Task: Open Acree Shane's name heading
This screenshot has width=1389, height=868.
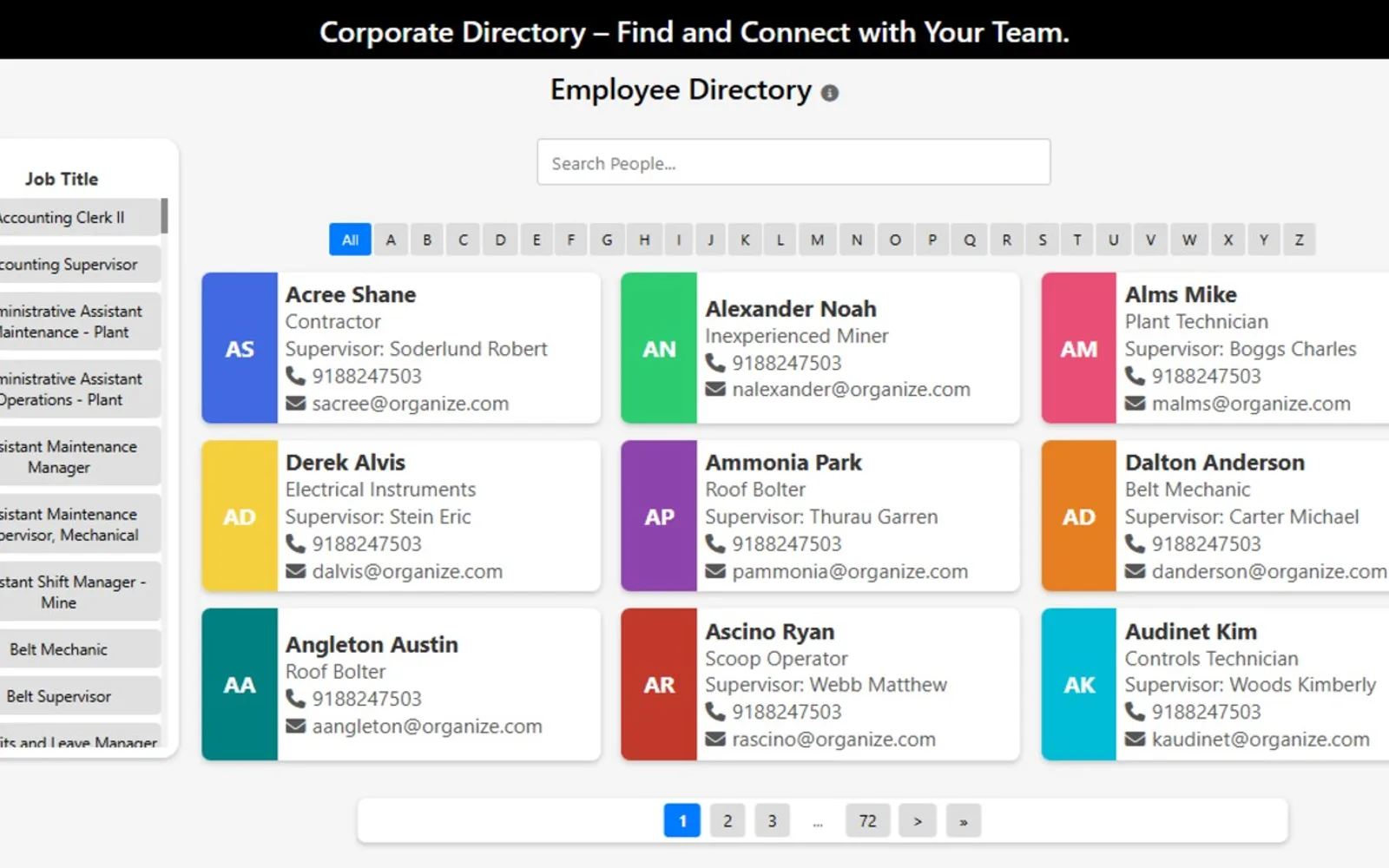Action: pyautogui.click(x=351, y=294)
